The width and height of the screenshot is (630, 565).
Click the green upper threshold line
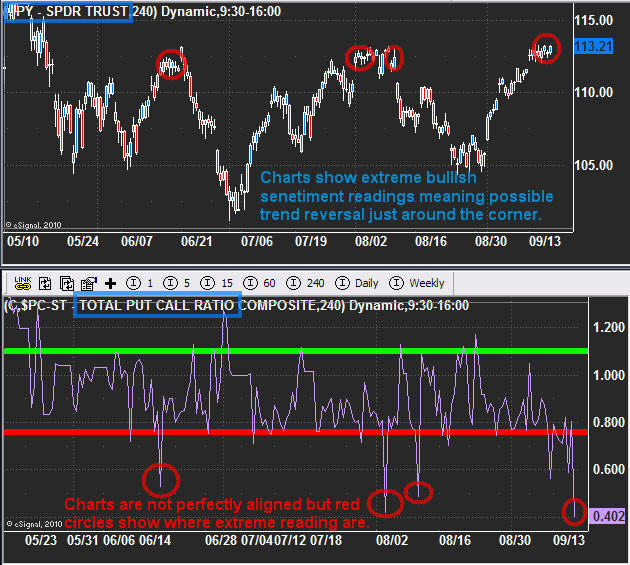[x=300, y=351]
